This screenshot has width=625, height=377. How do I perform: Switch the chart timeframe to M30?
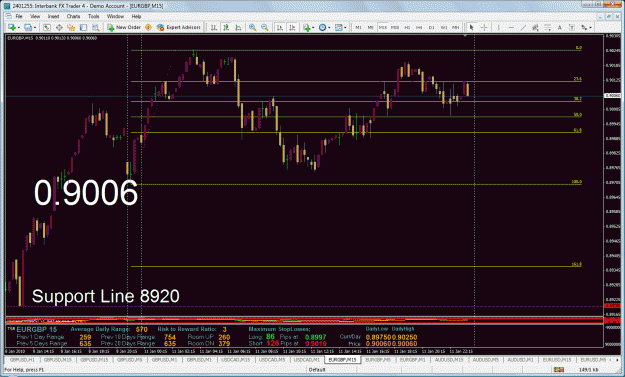coord(395,27)
